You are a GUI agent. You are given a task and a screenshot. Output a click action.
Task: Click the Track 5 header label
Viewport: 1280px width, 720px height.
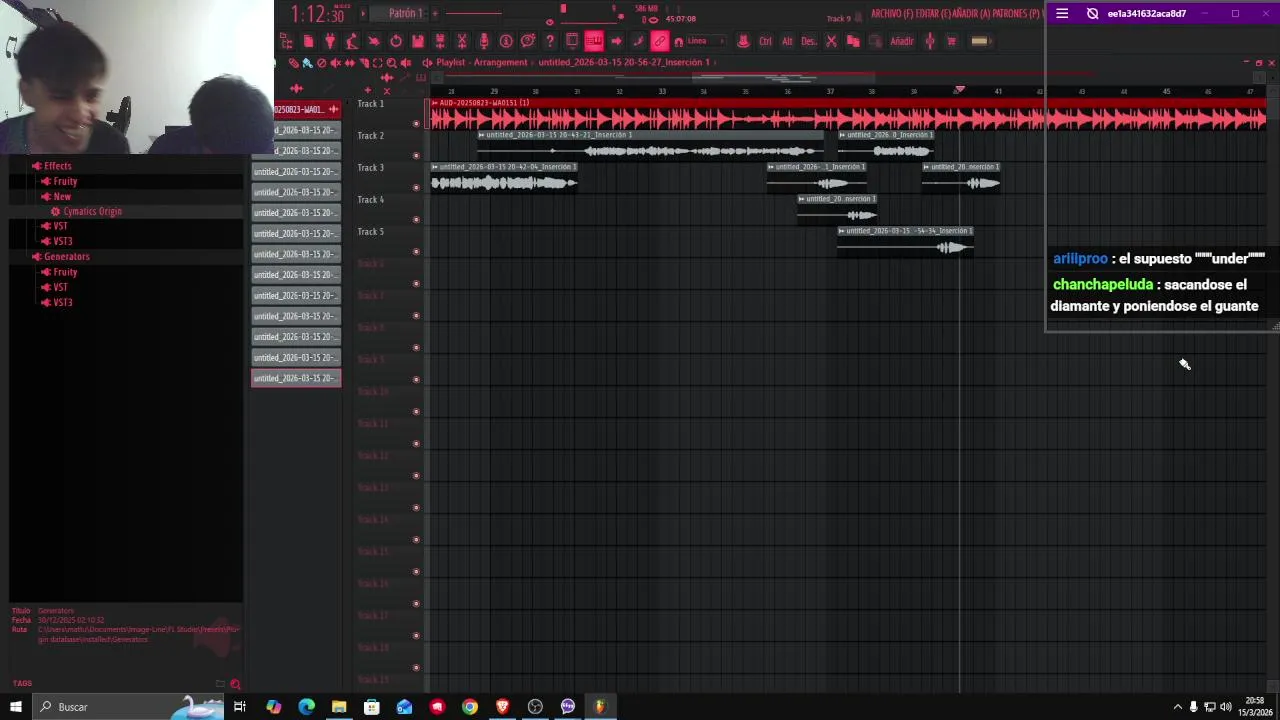point(370,232)
